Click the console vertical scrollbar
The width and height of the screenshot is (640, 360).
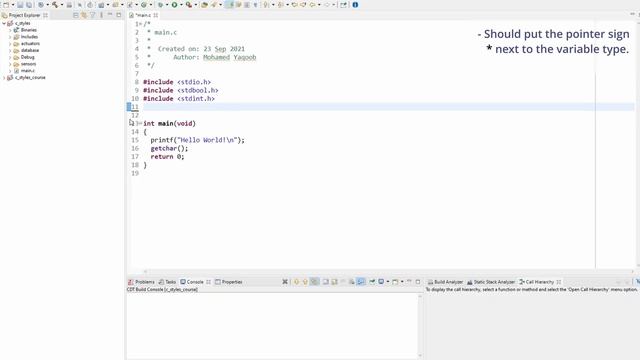[420, 326]
